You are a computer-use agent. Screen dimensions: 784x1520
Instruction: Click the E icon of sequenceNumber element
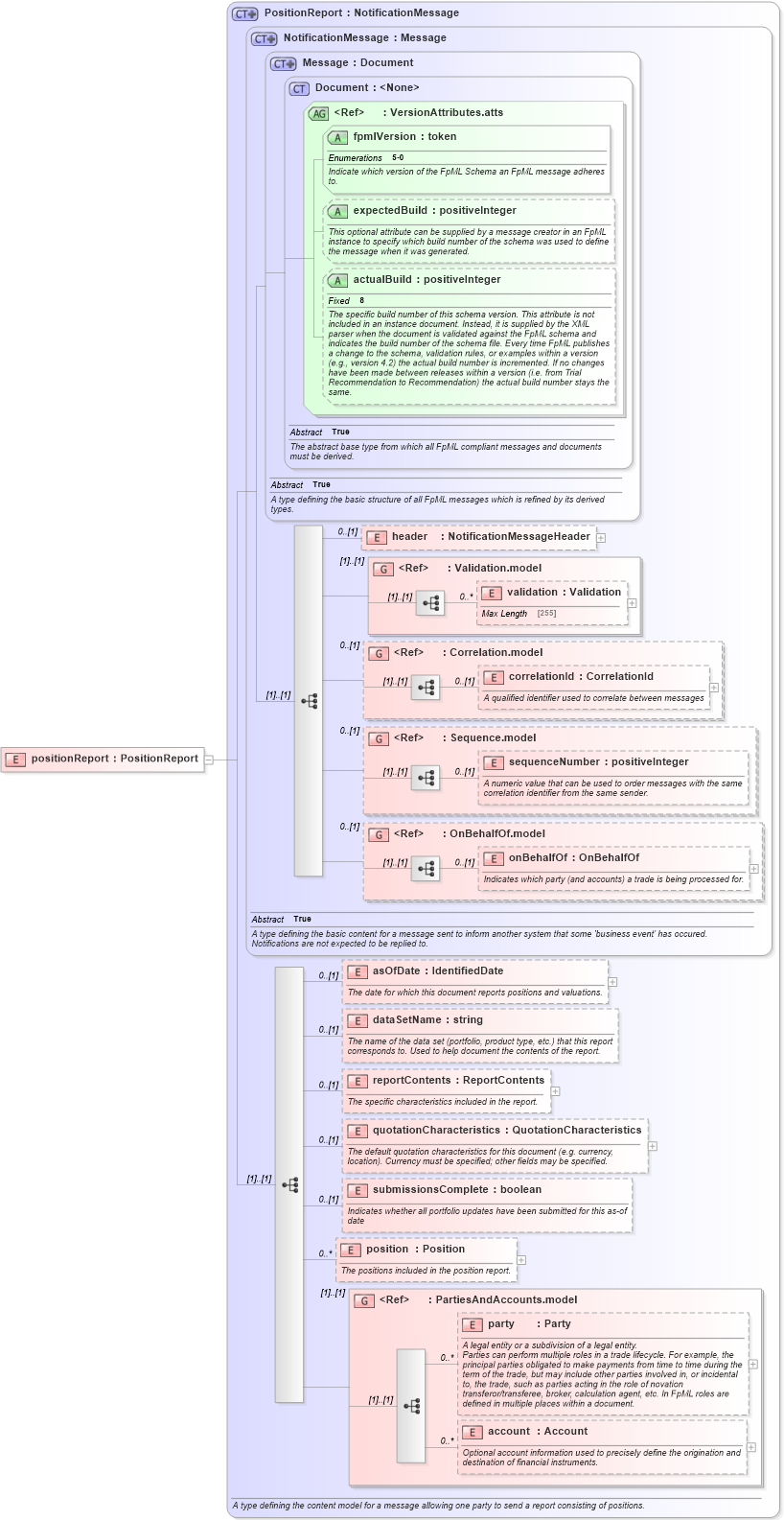494,762
